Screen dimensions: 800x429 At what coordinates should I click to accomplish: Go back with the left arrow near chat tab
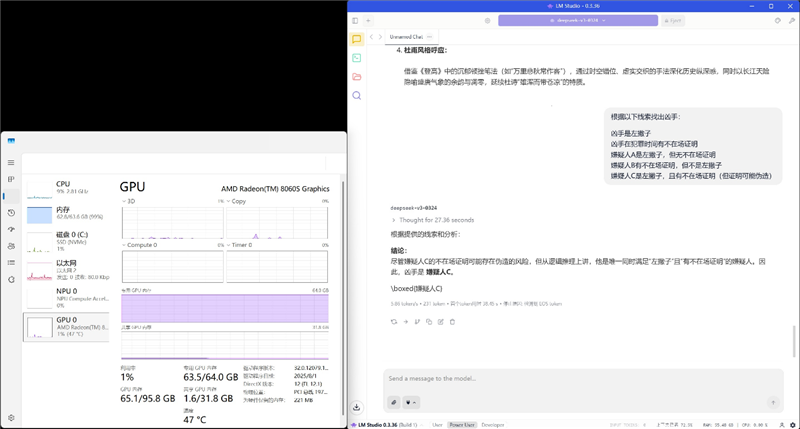point(371,37)
